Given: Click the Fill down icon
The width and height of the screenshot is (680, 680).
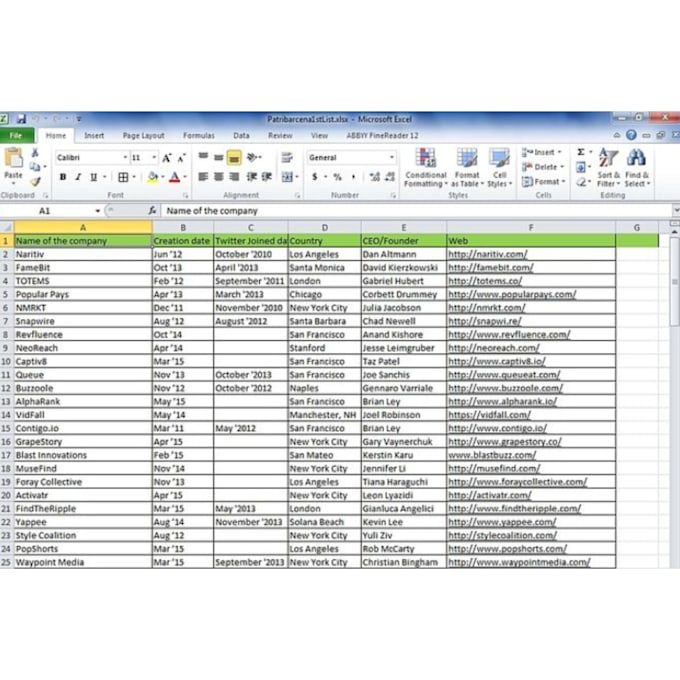Looking at the screenshot, I should pos(581,167).
